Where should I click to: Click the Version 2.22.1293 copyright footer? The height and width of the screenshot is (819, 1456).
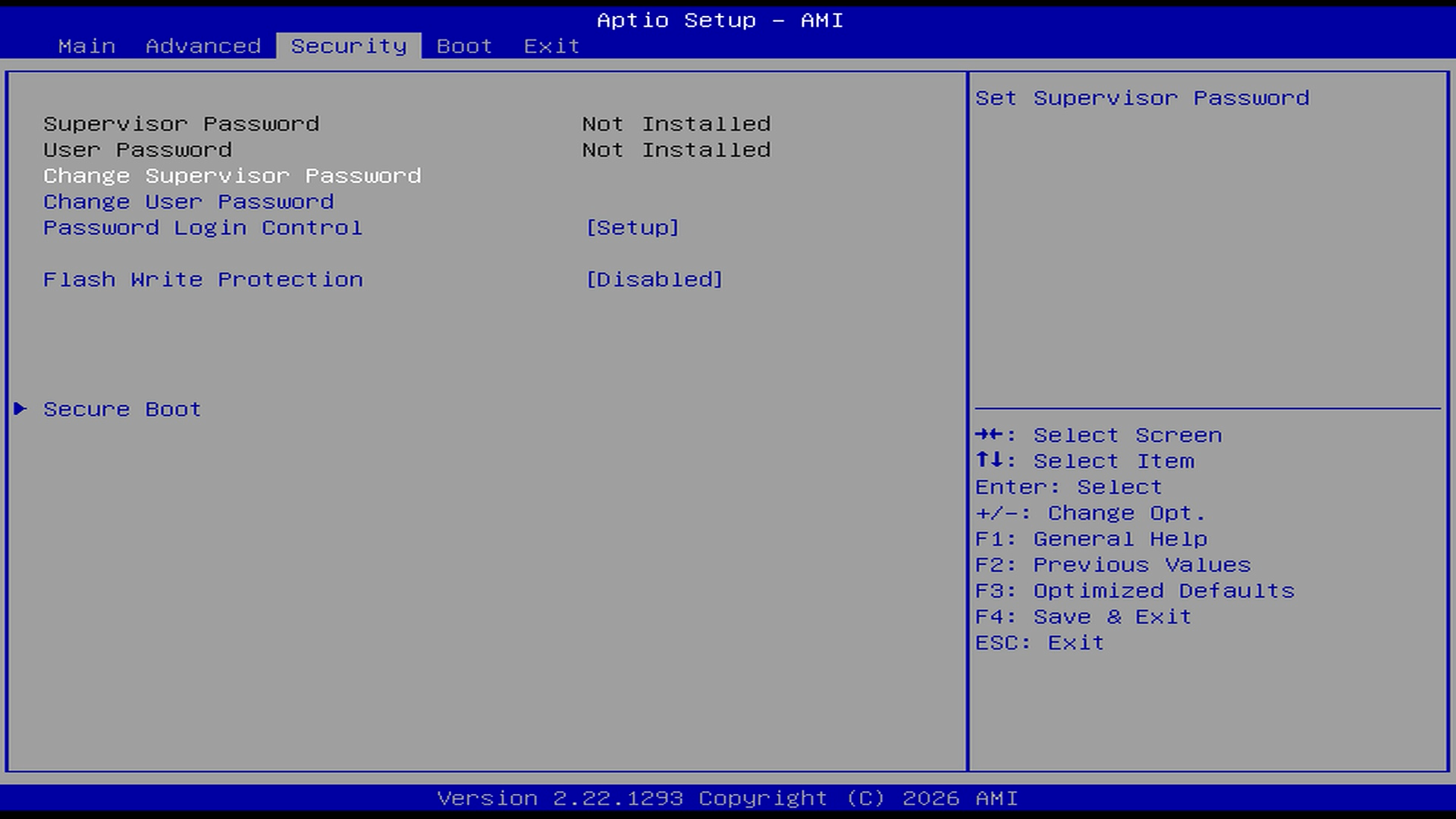[x=728, y=799]
